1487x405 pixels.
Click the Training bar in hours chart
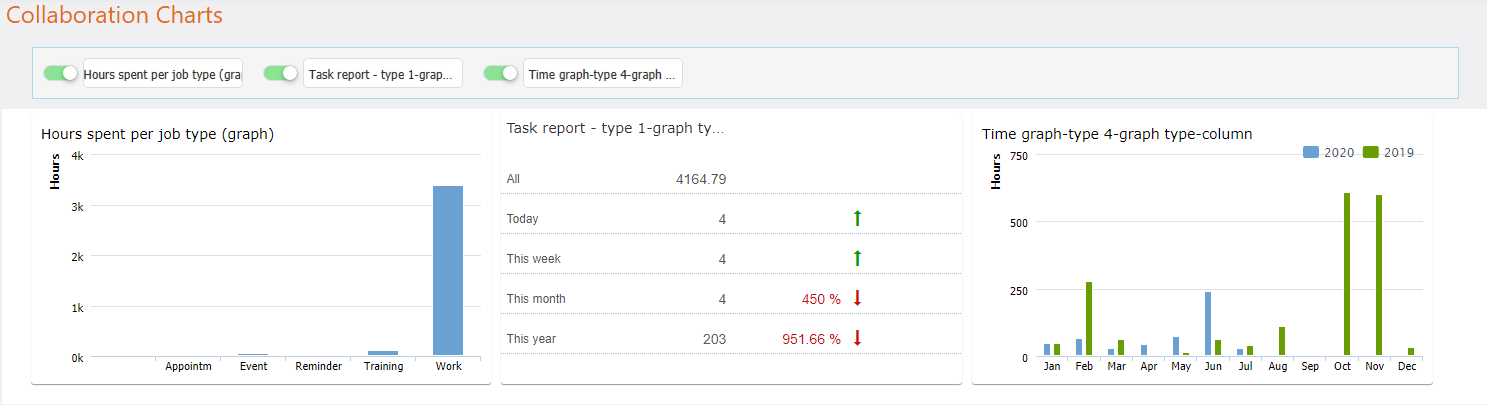pyautogui.click(x=383, y=353)
